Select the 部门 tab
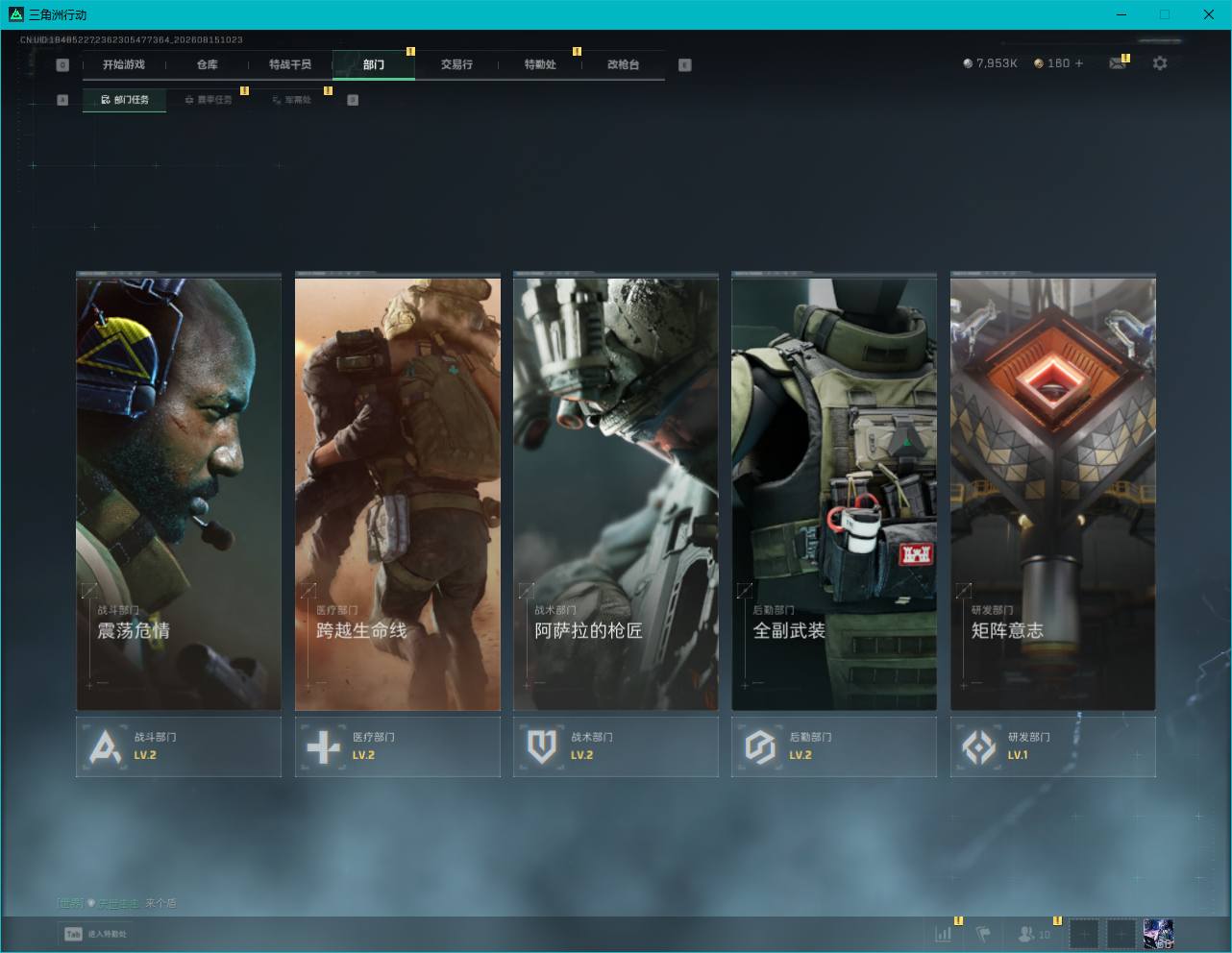Image resolution: width=1232 pixels, height=953 pixels. pos(374,64)
